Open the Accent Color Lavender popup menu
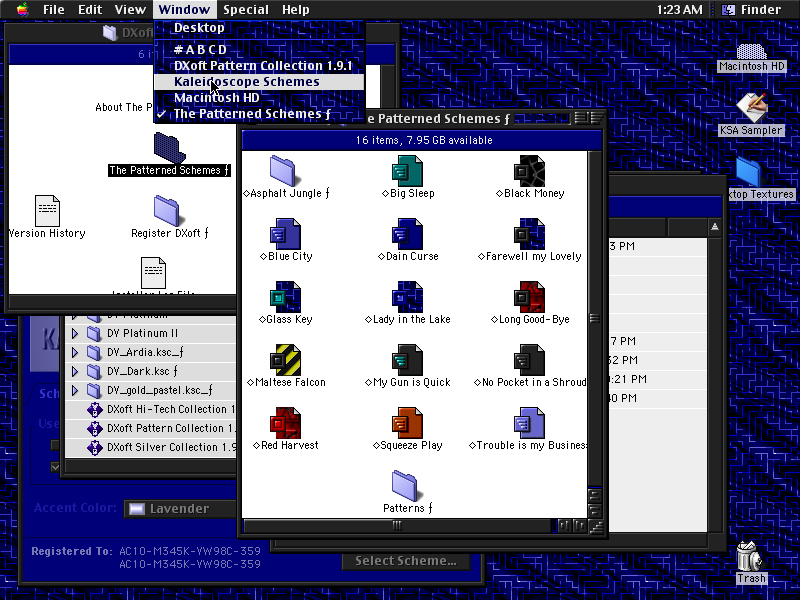 (181, 509)
